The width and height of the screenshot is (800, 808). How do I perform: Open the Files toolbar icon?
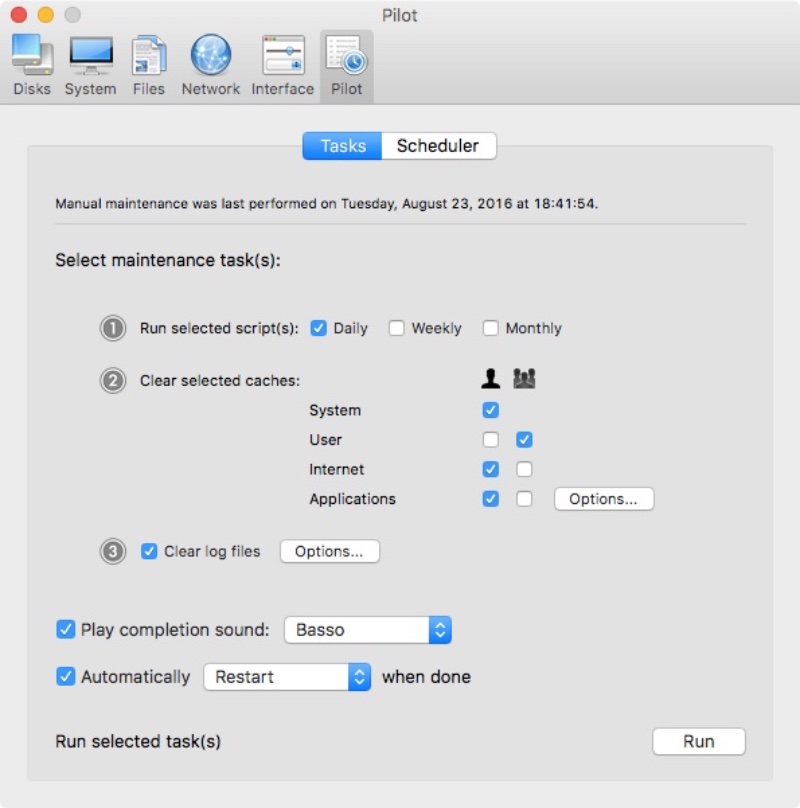[149, 64]
